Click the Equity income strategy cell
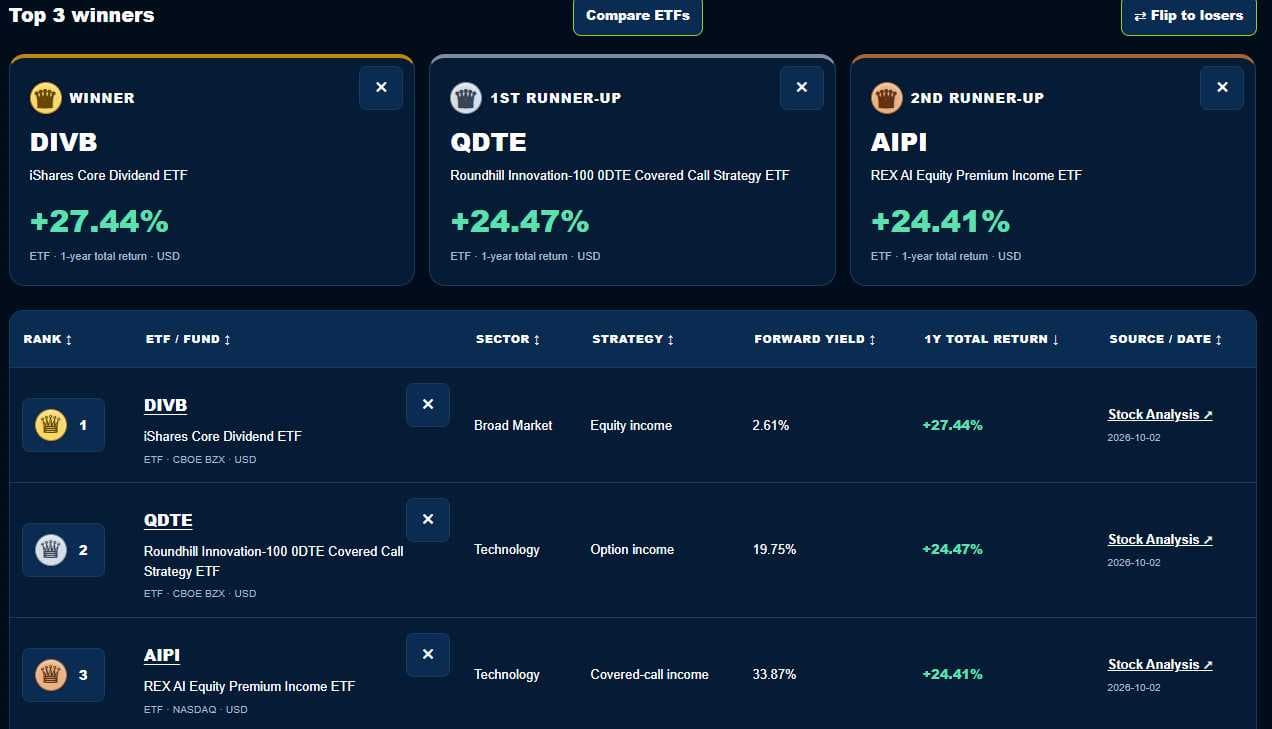Viewport: 1272px width, 729px height. tap(631, 425)
